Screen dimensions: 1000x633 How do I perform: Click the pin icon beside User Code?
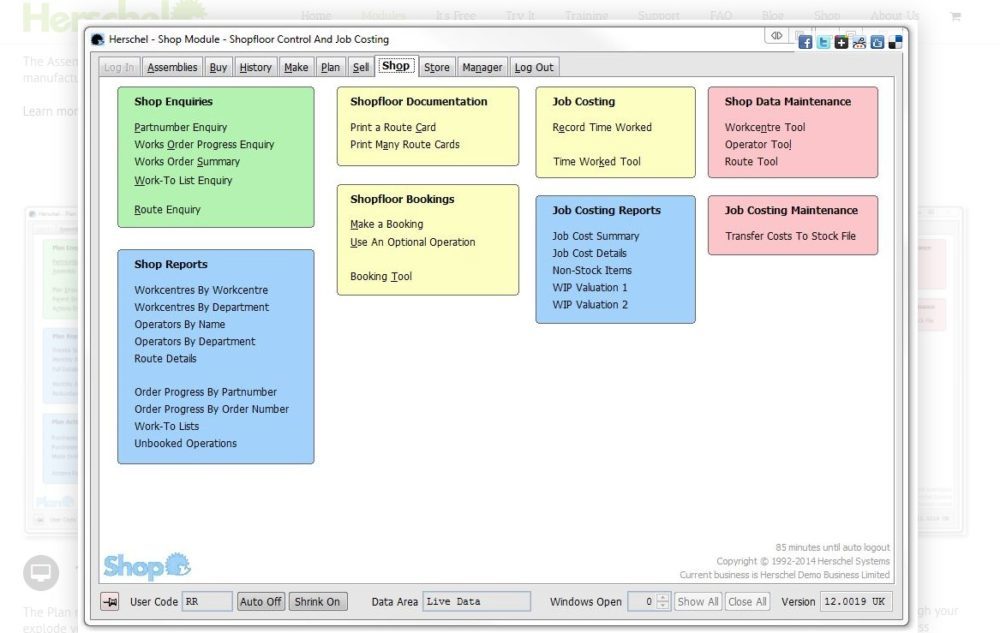[x=110, y=602]
